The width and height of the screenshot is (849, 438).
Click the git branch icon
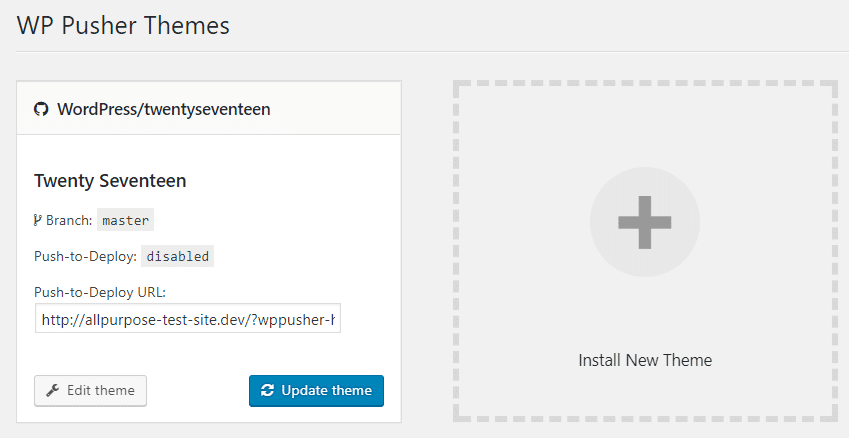point(38,220)
